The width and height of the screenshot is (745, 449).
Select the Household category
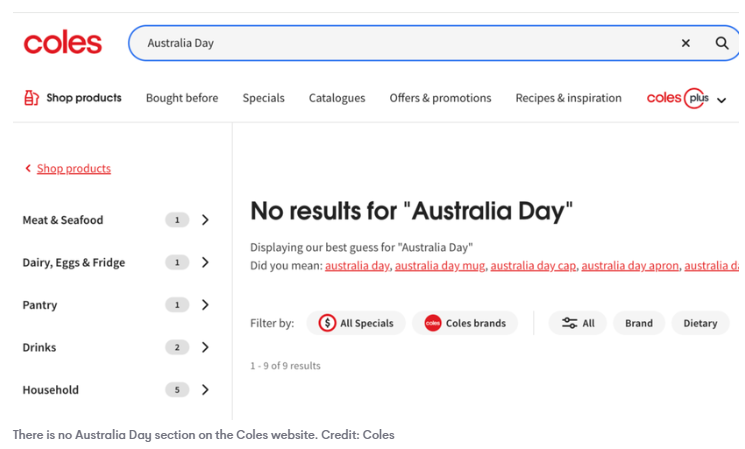(51, 390)
